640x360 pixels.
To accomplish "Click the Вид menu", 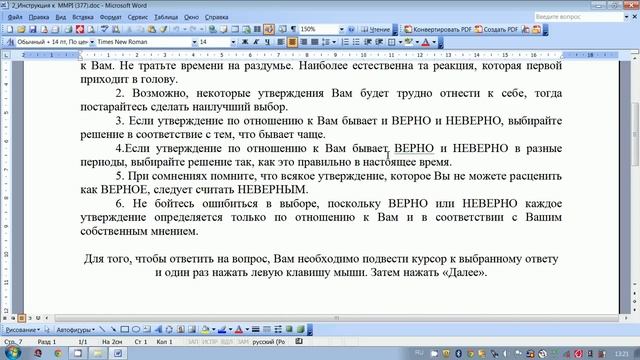I will click(x=60, y=17).
